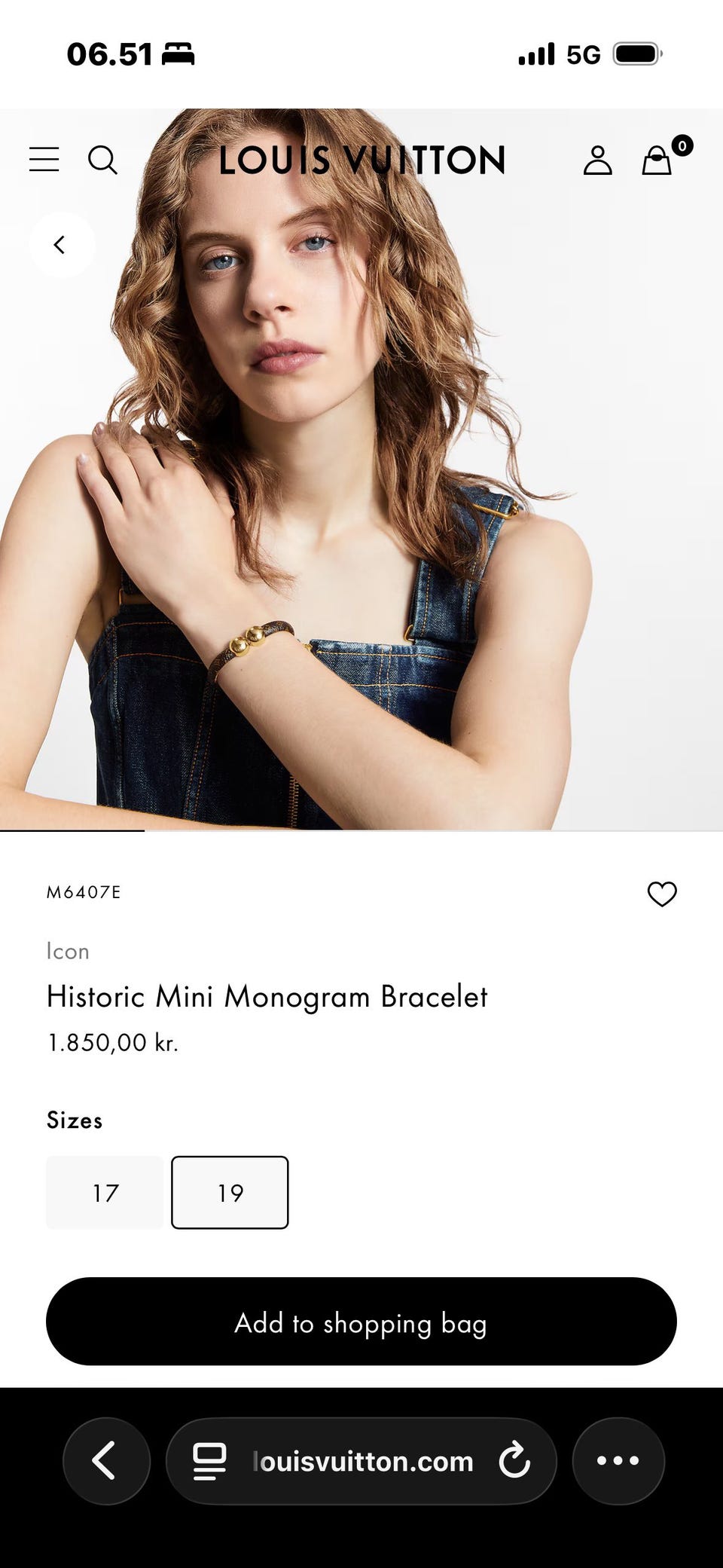
Task: Click Add to shopping bag button
Action: [x=361, y=1322]
